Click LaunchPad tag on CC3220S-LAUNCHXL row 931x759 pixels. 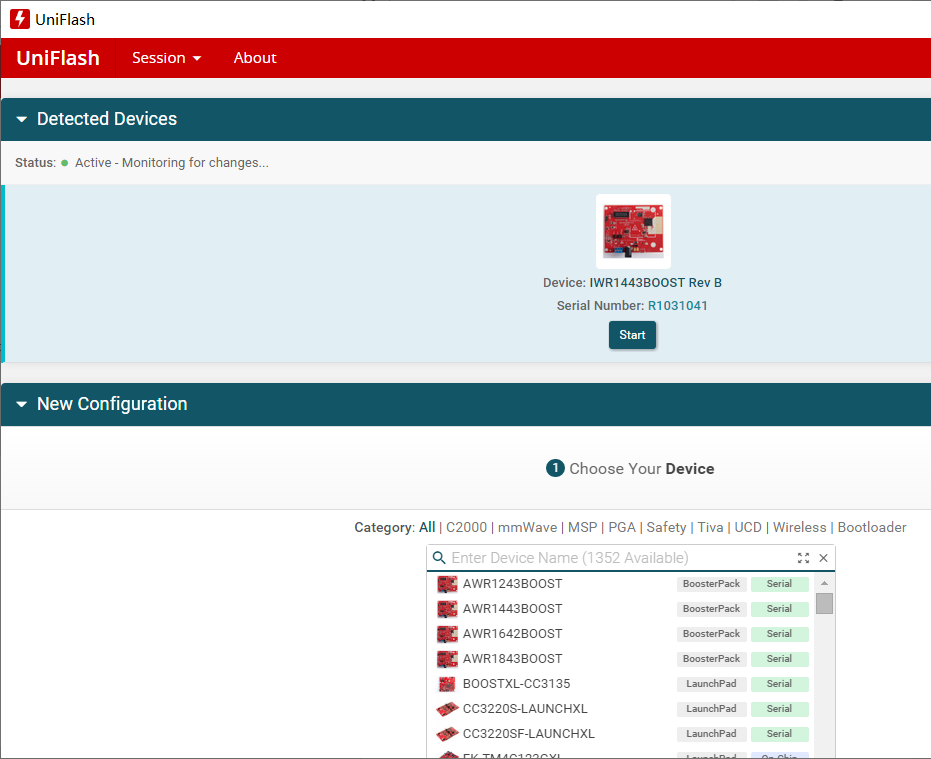pos(711,709)
